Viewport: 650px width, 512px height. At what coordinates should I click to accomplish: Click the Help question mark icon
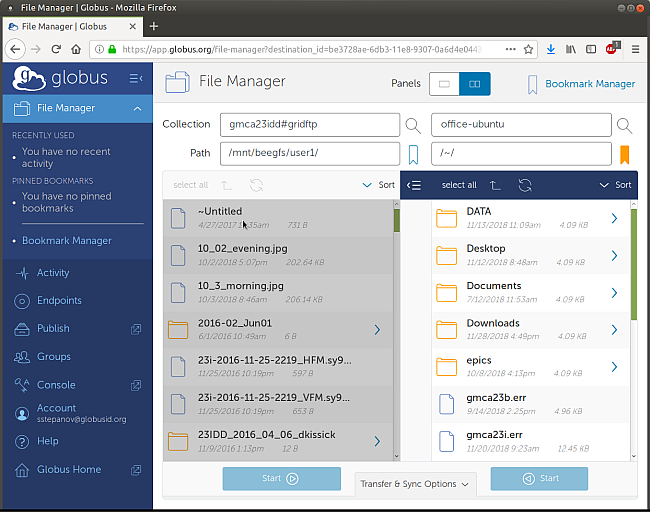tap(22, 442)
